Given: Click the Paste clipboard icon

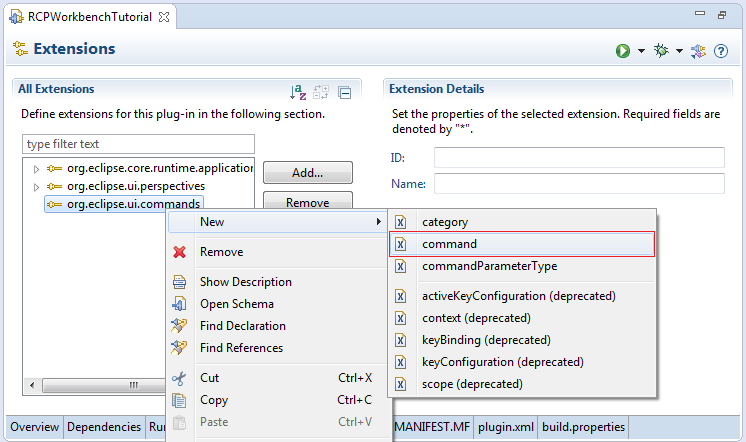Looking at the screenshot, I should (x=179, y=422).
